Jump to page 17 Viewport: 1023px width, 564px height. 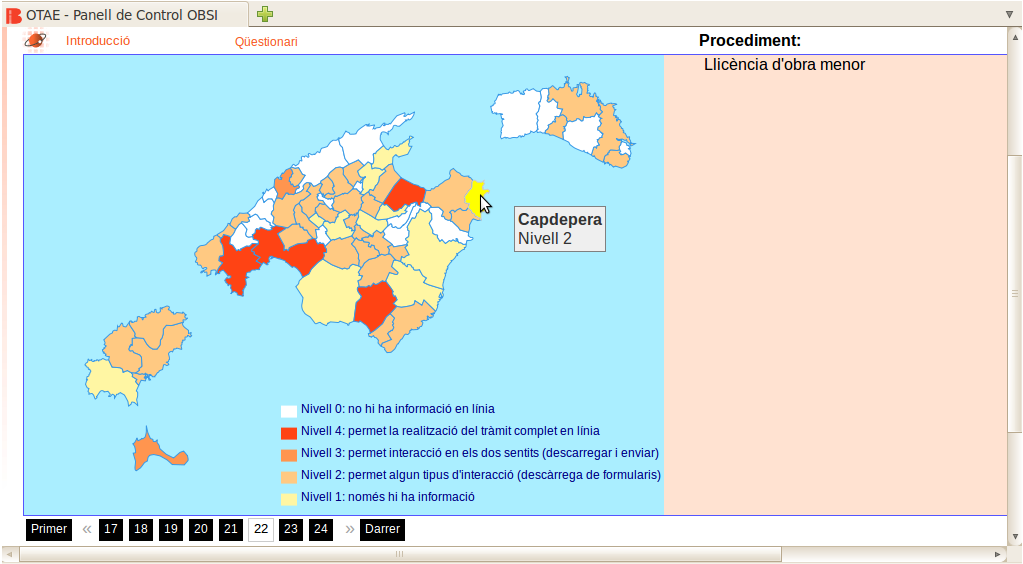pos(111,529)
